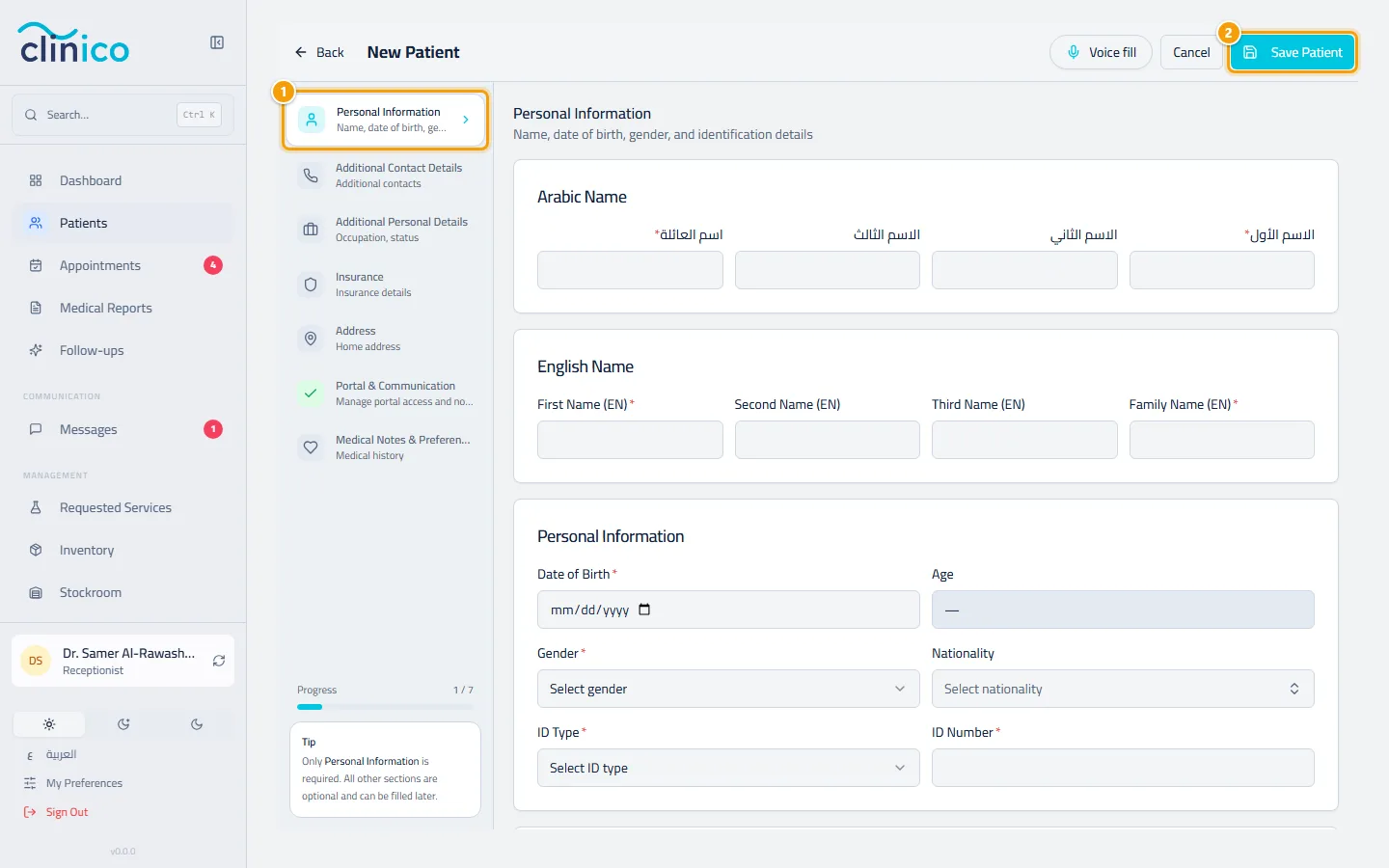1389x868 pixels.
Task: Open Follow-ups in the sidebar
Action: (x=123, y=350)
